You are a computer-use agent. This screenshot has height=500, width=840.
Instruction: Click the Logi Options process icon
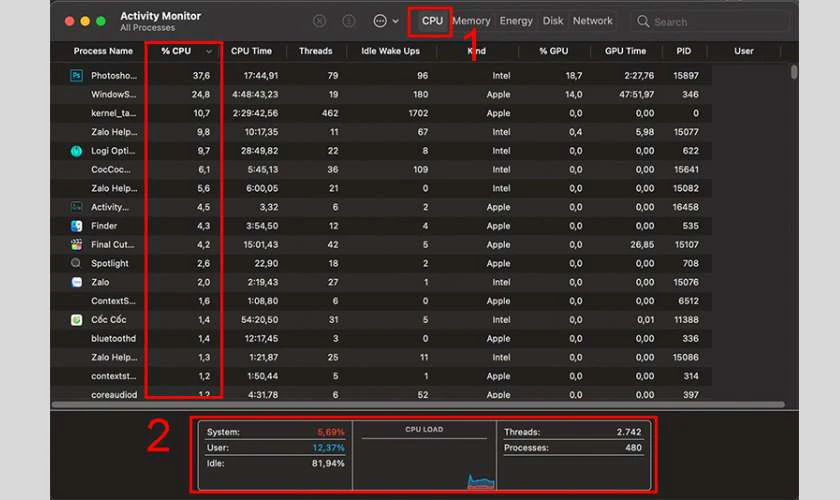pyautogui.click(x=76, y=151)
